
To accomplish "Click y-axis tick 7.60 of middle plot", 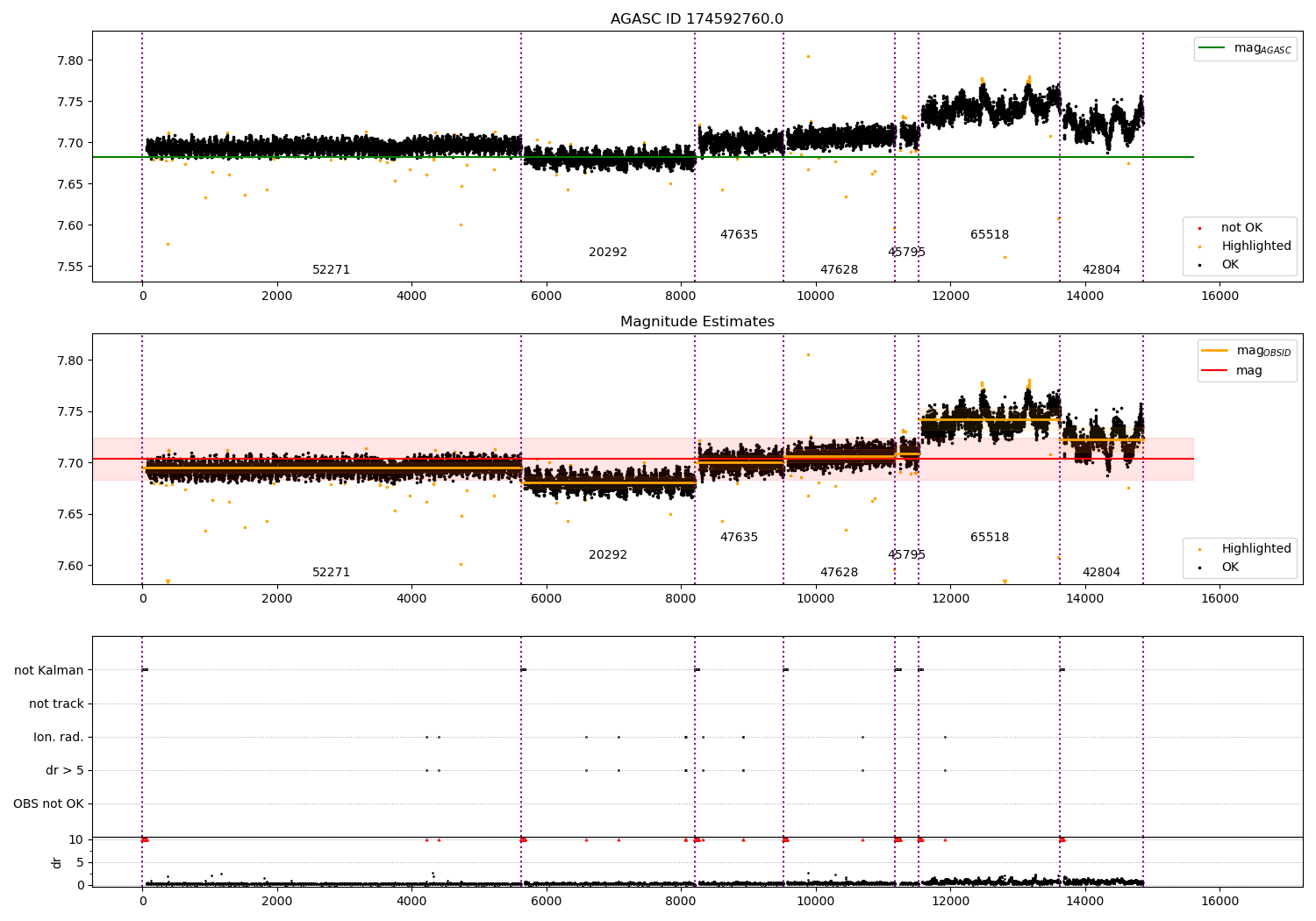I will 70,566.
